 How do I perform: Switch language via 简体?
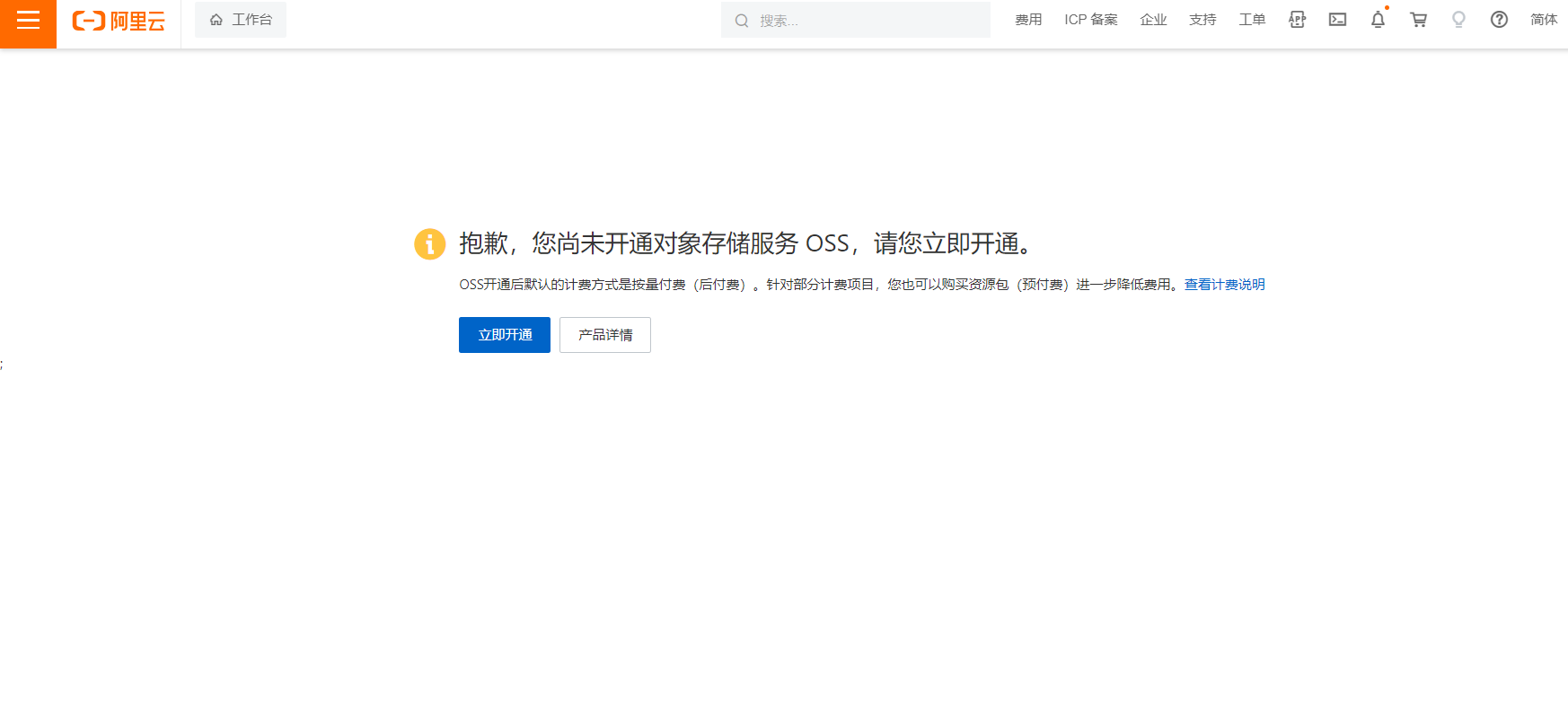(1544, 20)
